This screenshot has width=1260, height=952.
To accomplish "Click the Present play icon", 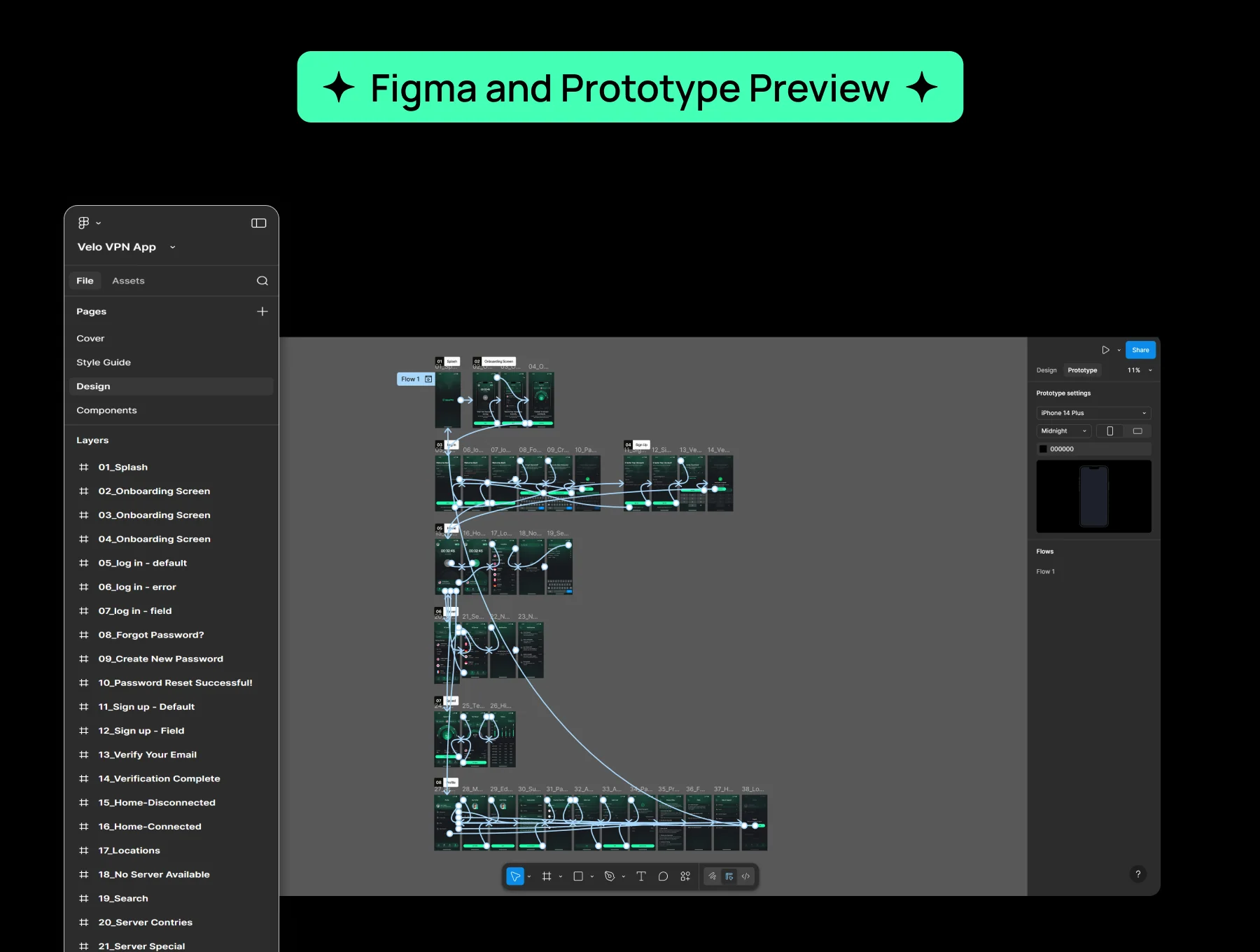I will coord(1105,350).
